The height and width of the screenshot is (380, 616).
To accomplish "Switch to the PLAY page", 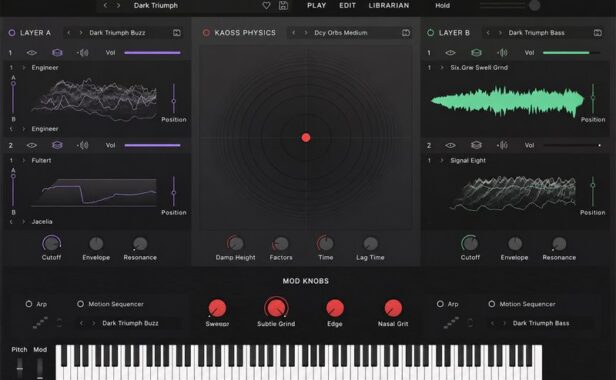I will click(x=317, y=6).
